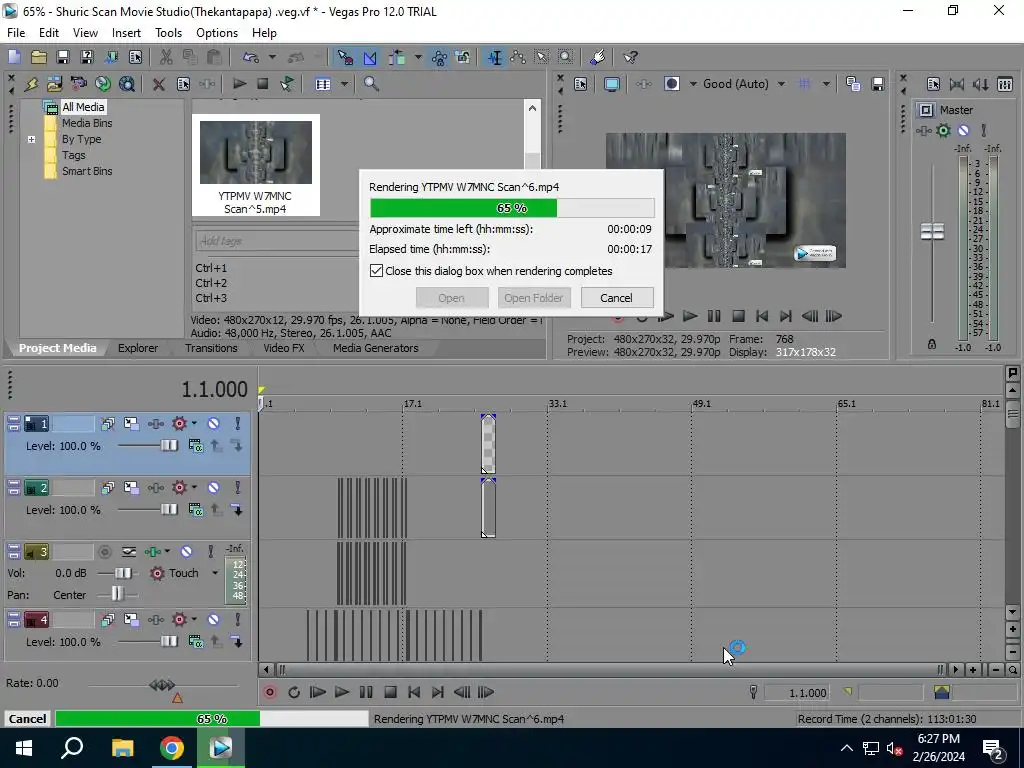The width and height of the screenshot is (1024, 768).
Task: Click the Undo arrow icon
Action: coord(251,57)
